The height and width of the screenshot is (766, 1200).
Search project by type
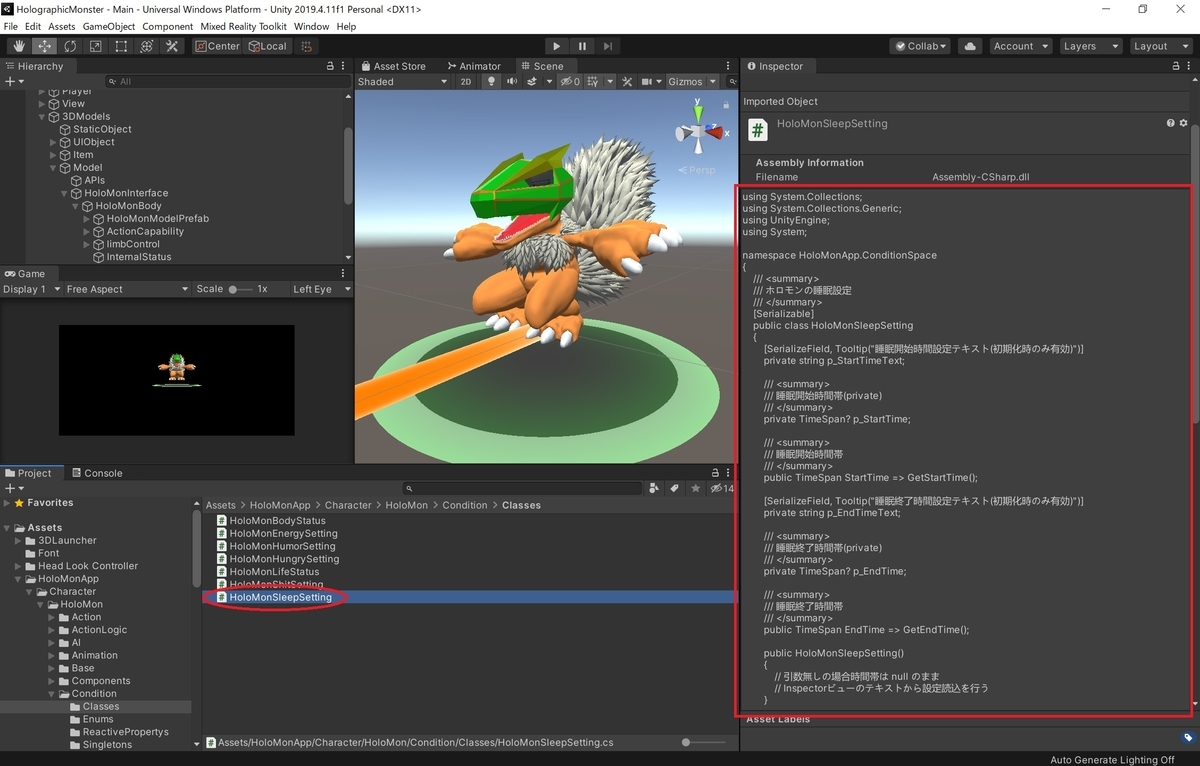(654, 488)
